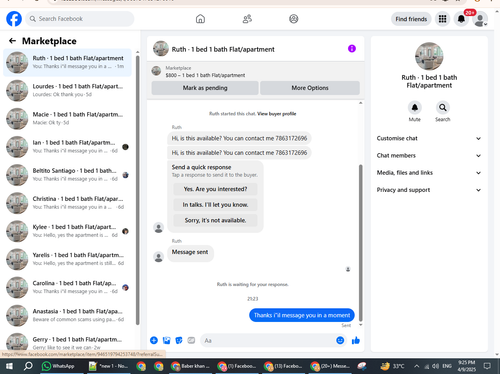
Task: Click the large listing photo in right panel
Action: [429, 56]
